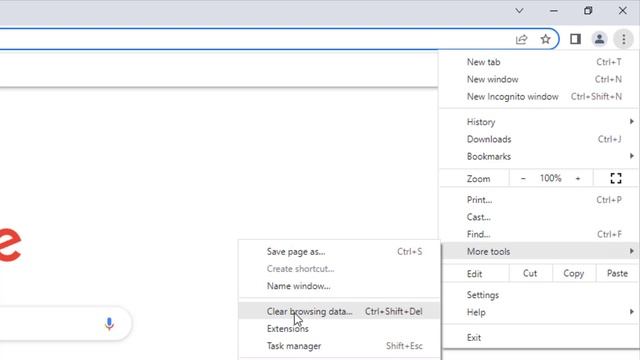
Task: Expand the Help submenu
Action: pos(539,312)
